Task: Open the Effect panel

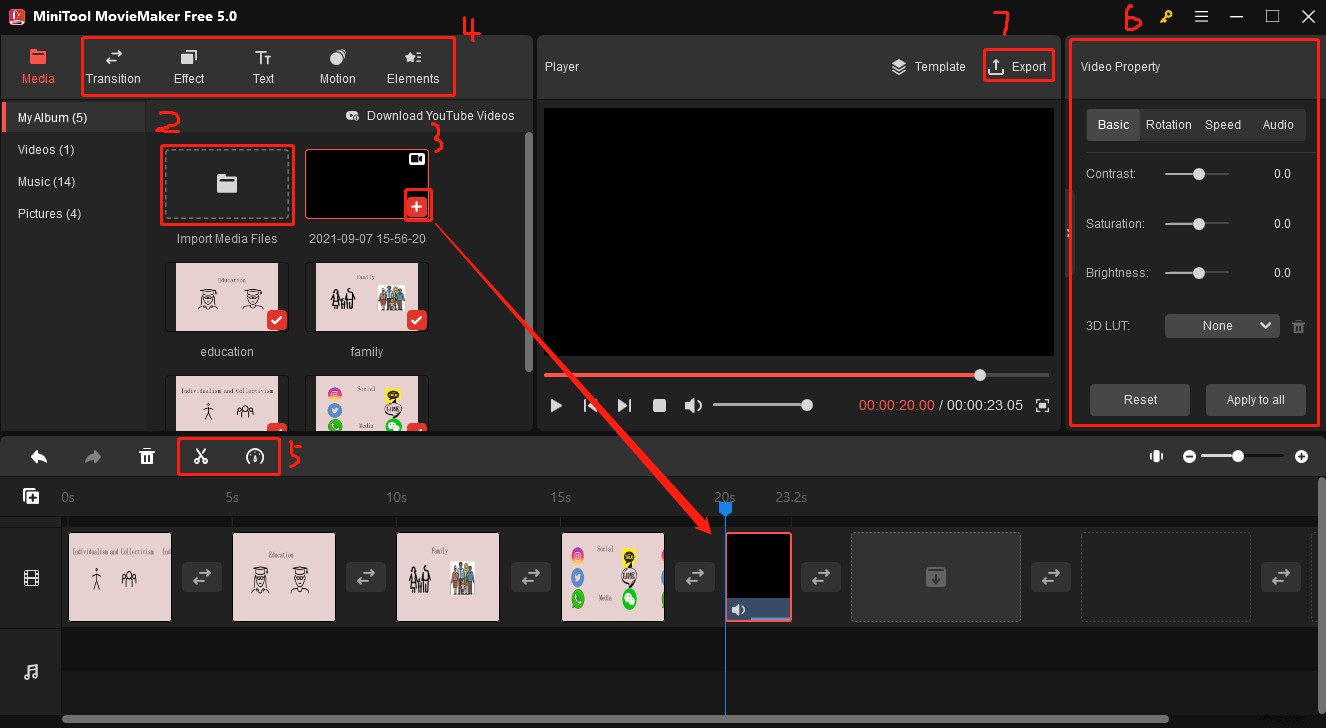Action: click(188, 66)
